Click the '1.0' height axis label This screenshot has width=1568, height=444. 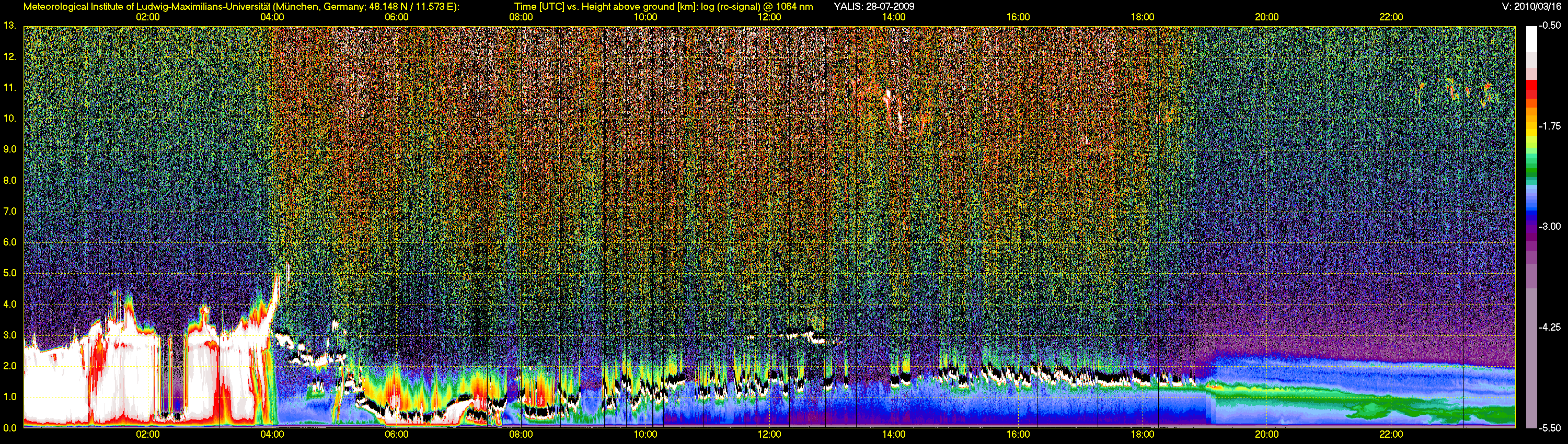pos(10,396)
